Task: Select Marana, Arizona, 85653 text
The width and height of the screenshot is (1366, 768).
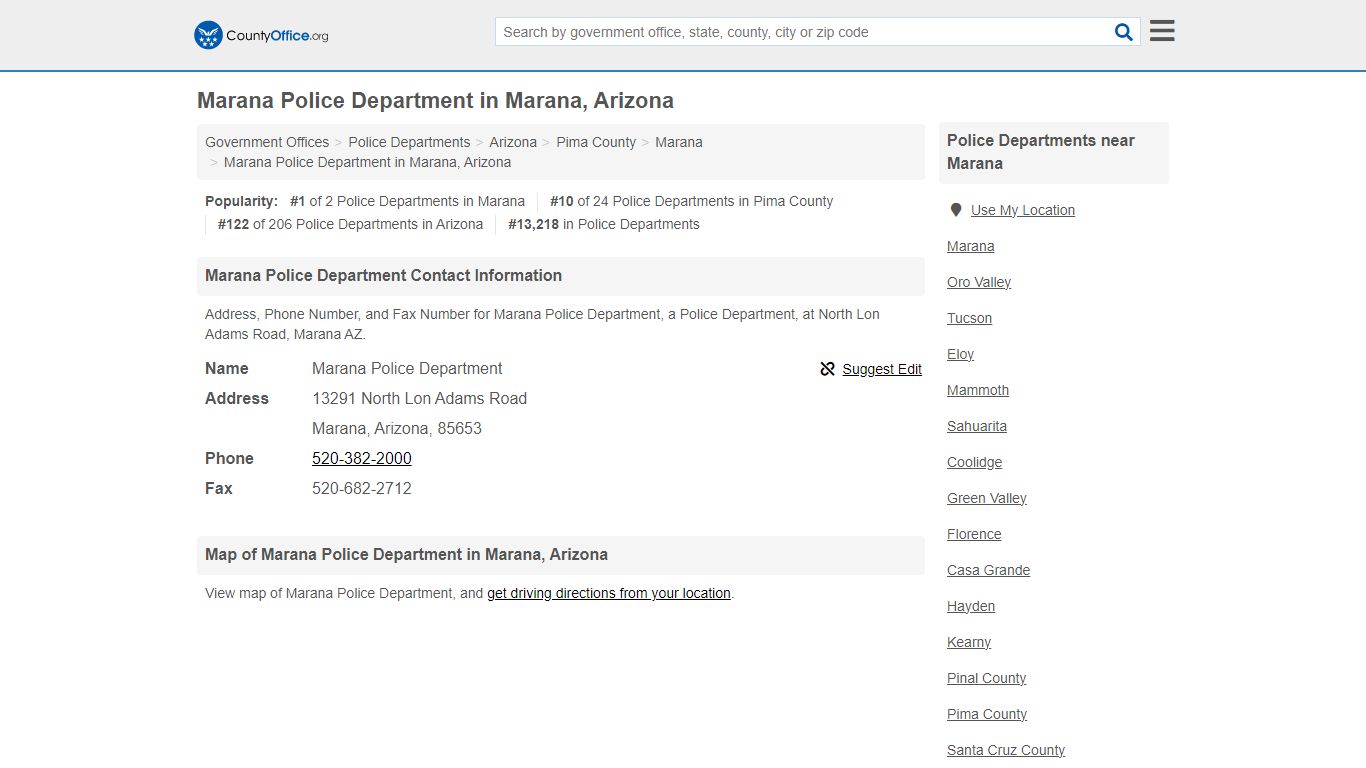Action: click(397, 428)
